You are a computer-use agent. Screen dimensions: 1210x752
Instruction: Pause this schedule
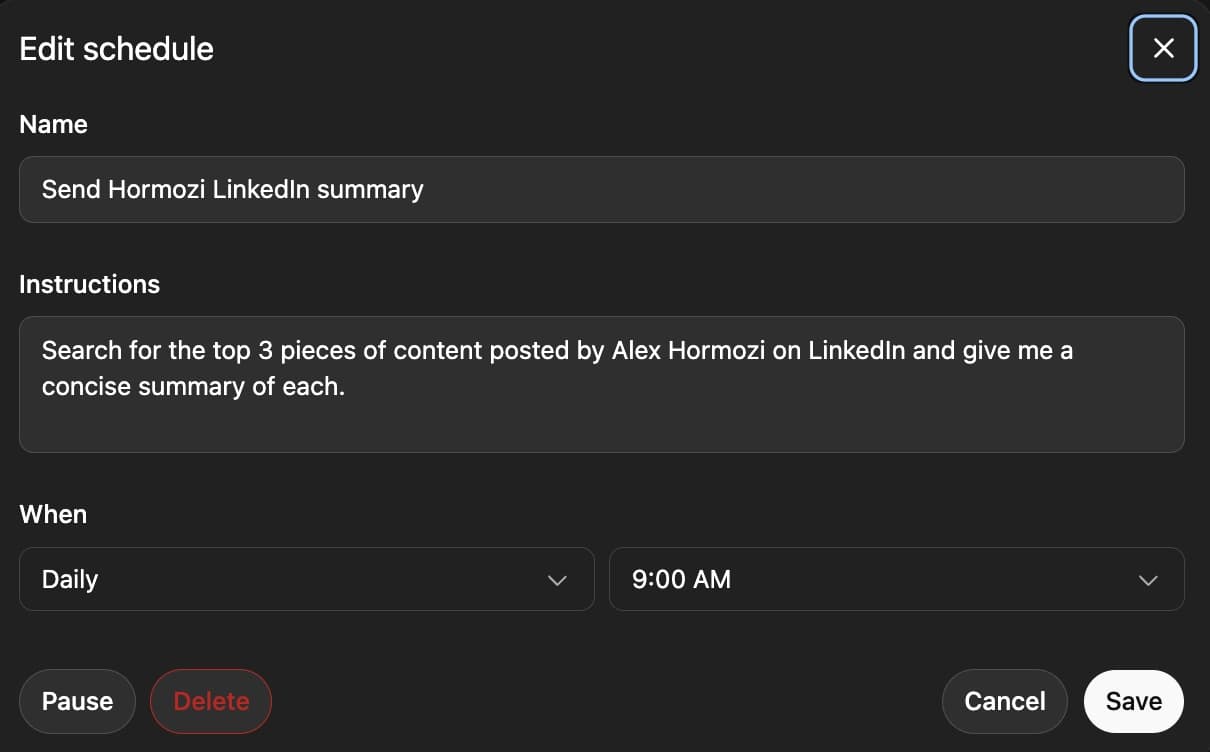77,701
